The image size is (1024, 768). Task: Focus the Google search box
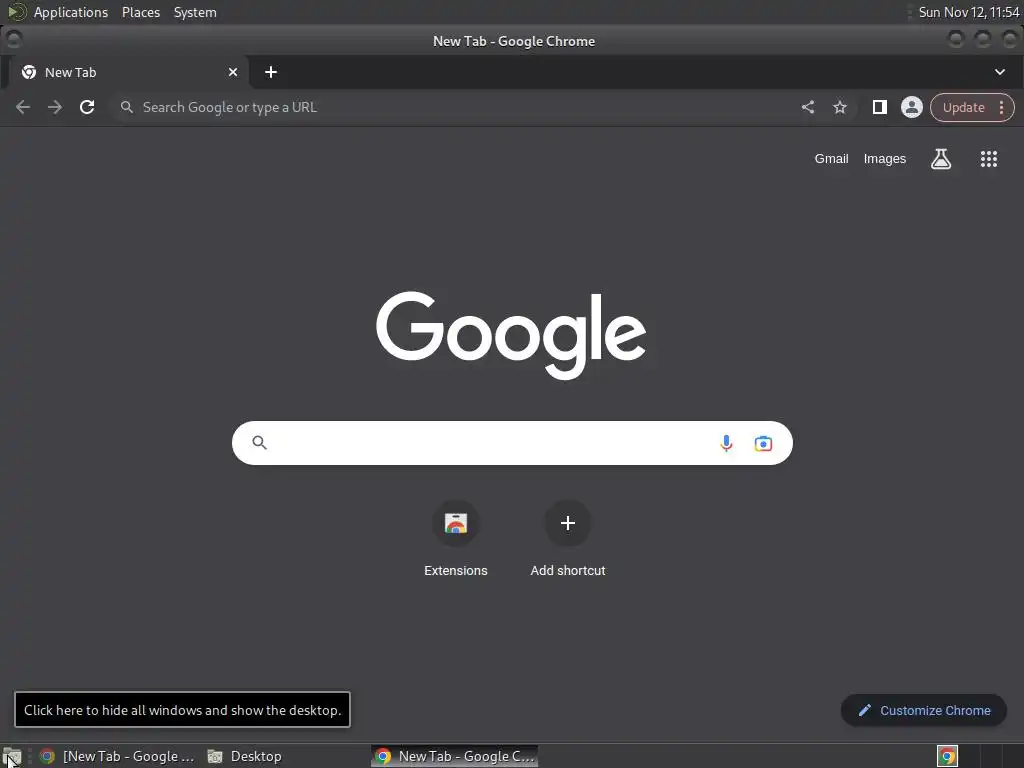point(512,443)
